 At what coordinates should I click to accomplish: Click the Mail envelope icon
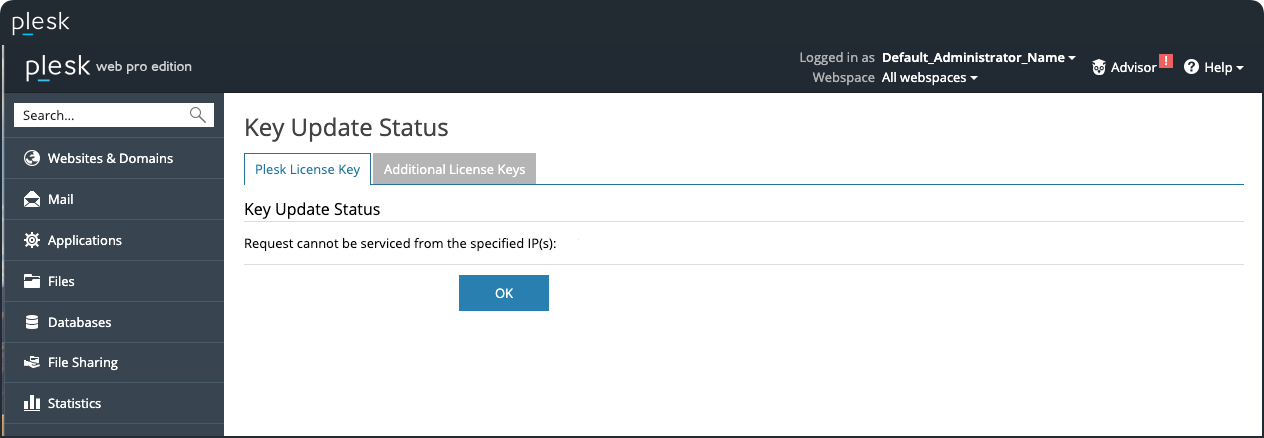[31, 199]
